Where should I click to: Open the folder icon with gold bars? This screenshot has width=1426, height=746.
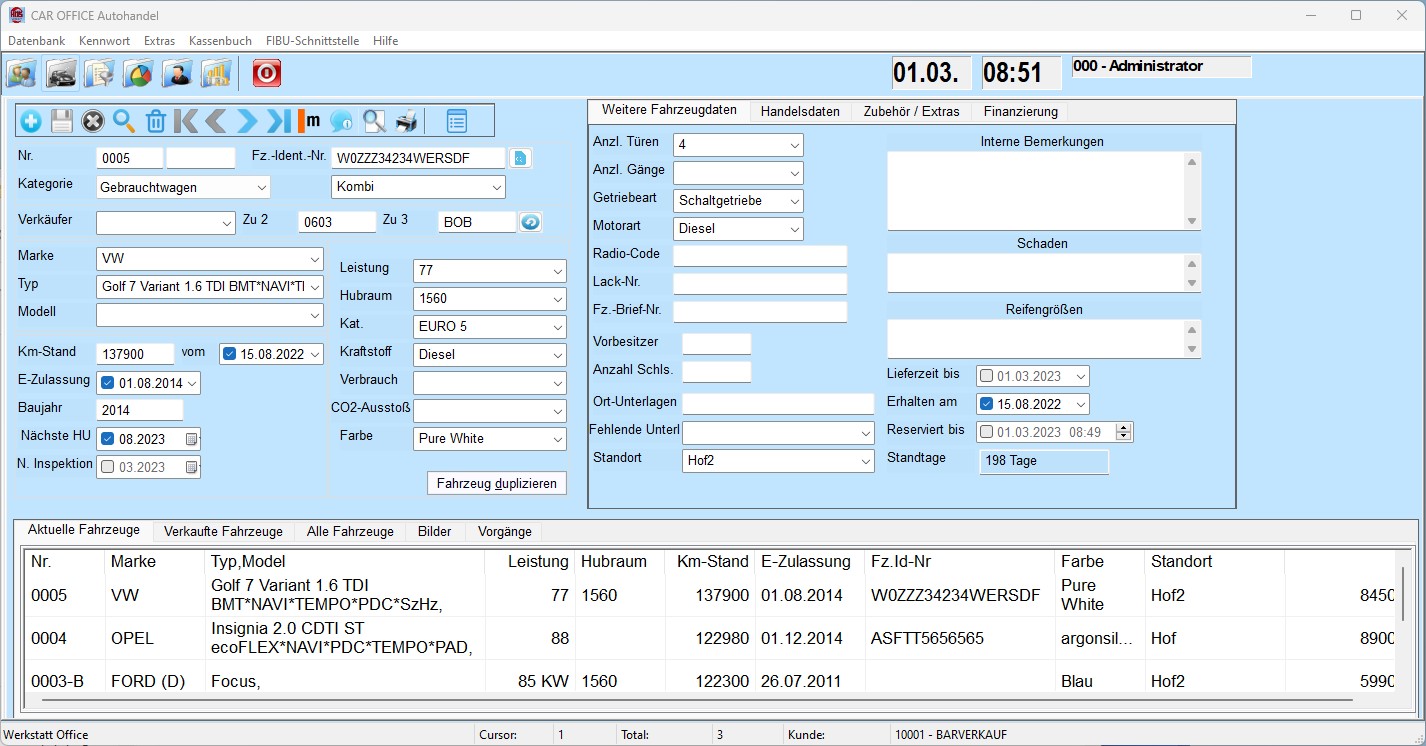(217, 74)
